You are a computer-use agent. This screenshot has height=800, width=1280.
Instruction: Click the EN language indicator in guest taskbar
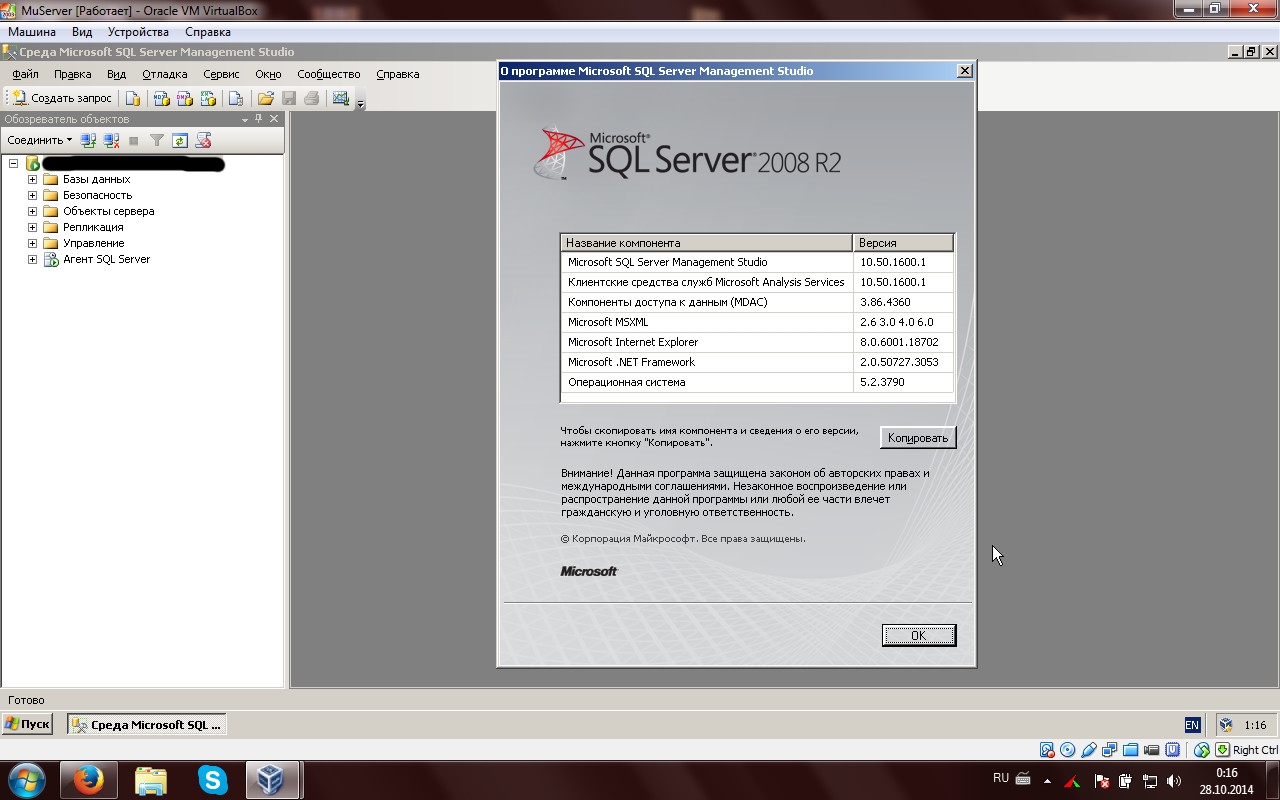point(1192,725)
